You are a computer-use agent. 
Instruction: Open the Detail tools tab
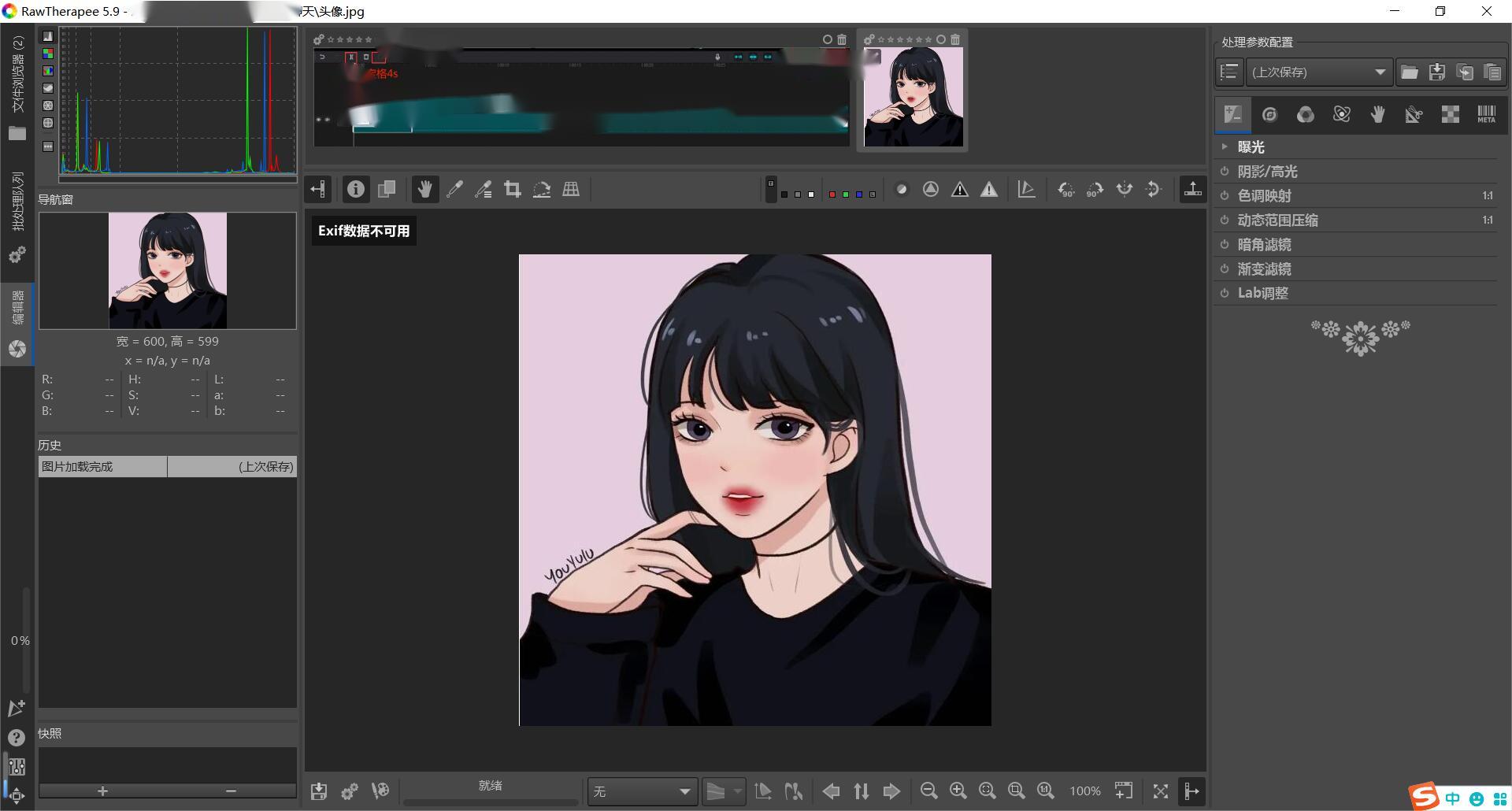point(1269,115)
